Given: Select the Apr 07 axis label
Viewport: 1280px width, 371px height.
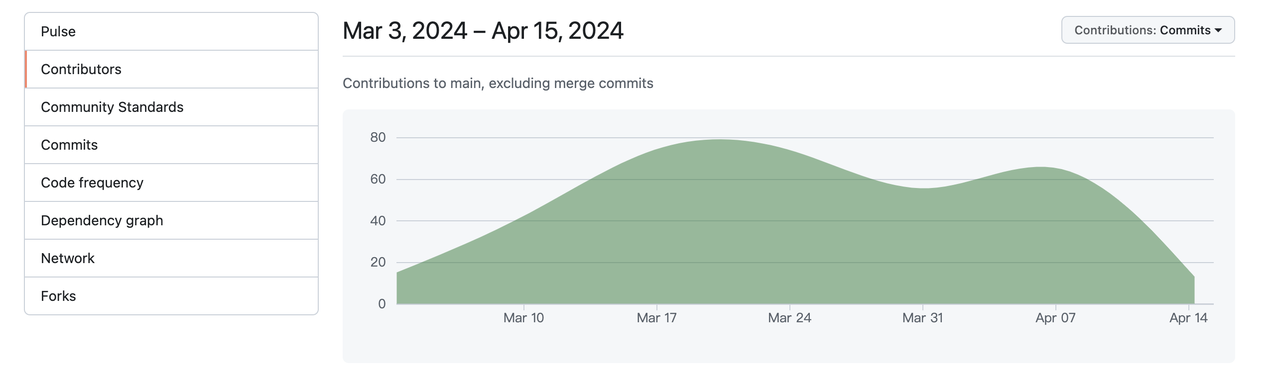Looking at the screenshot, I should [1055, 318].
